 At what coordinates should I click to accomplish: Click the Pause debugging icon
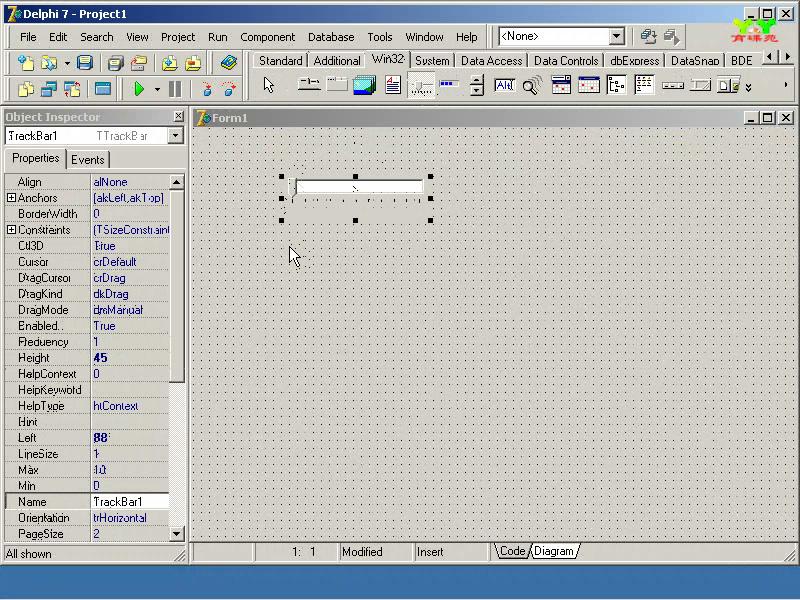(x=174, y=89)
